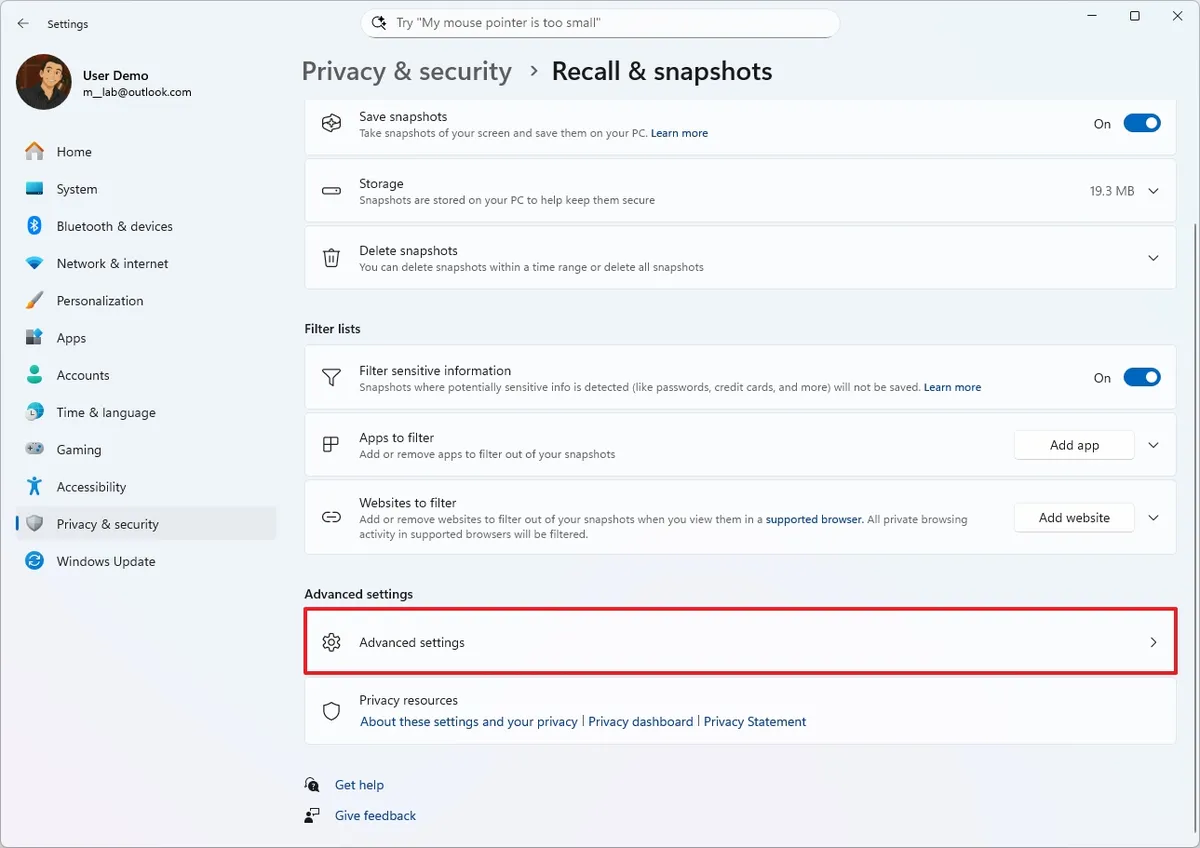This screenshot has height=848, width=1200.
Task: Click the Apps to filter icon
Action: pyautogui.click(x=331, y=445)
